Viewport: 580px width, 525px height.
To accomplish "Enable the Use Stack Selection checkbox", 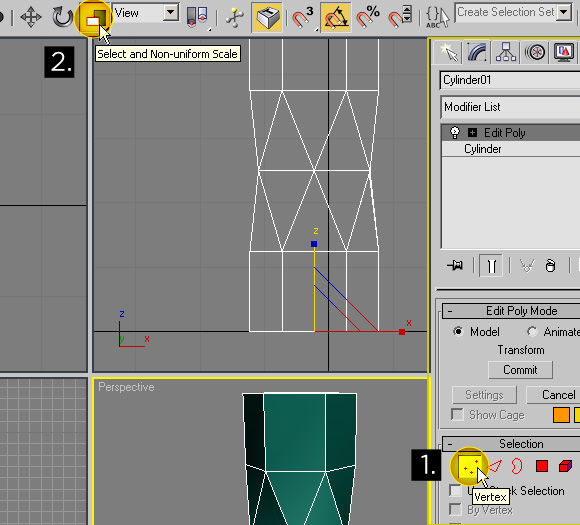I will coord(455,490).
